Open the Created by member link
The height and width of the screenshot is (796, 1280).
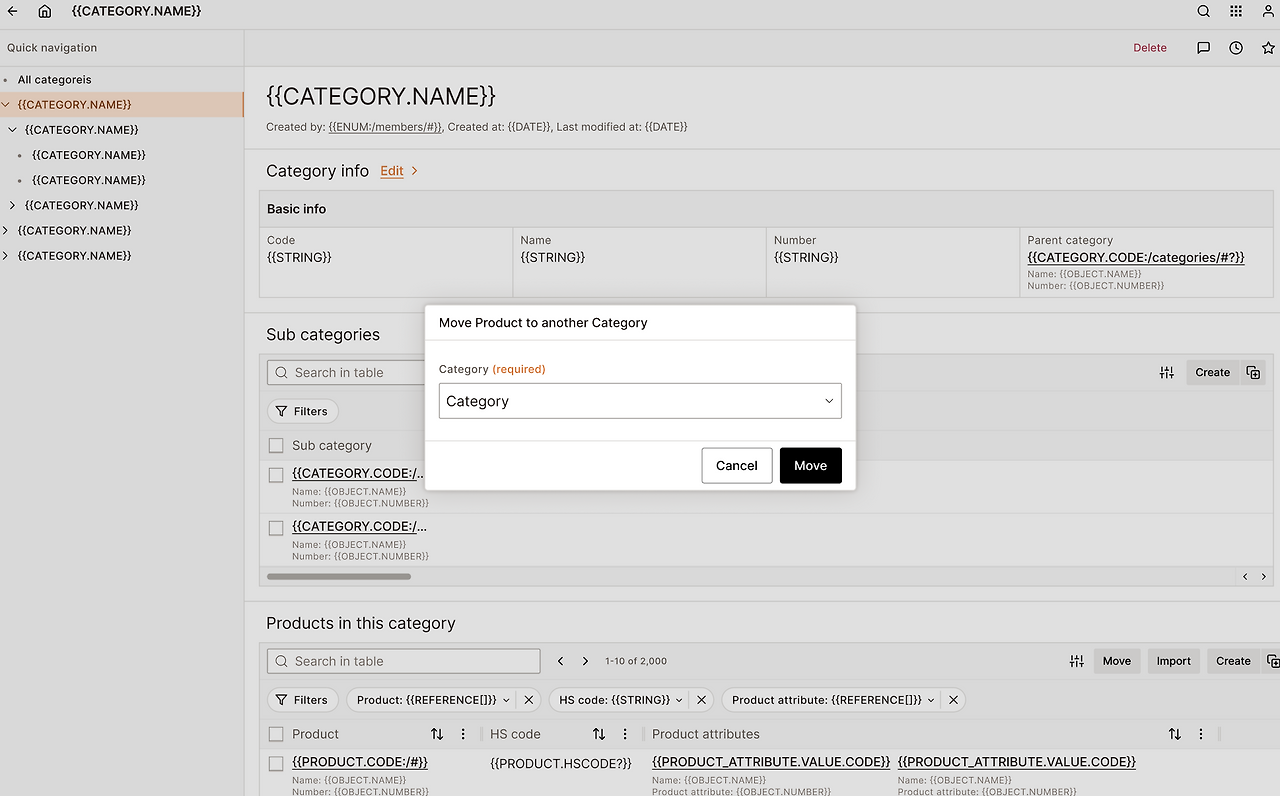click(385, 127)
